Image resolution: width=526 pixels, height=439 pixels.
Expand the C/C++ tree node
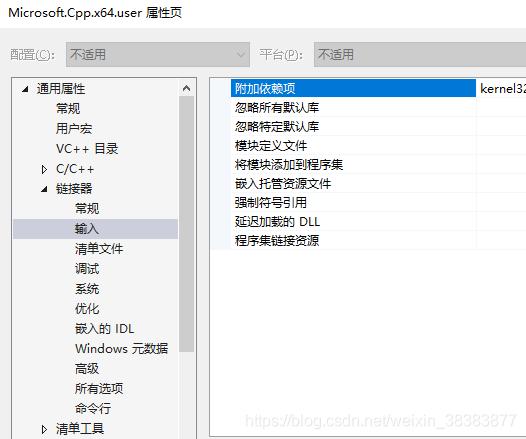click(44, 169)
